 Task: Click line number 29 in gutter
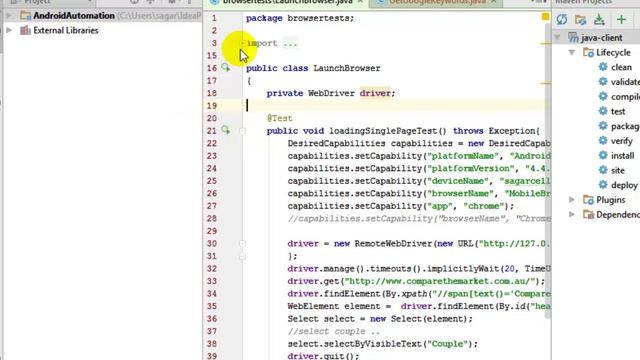211,231
